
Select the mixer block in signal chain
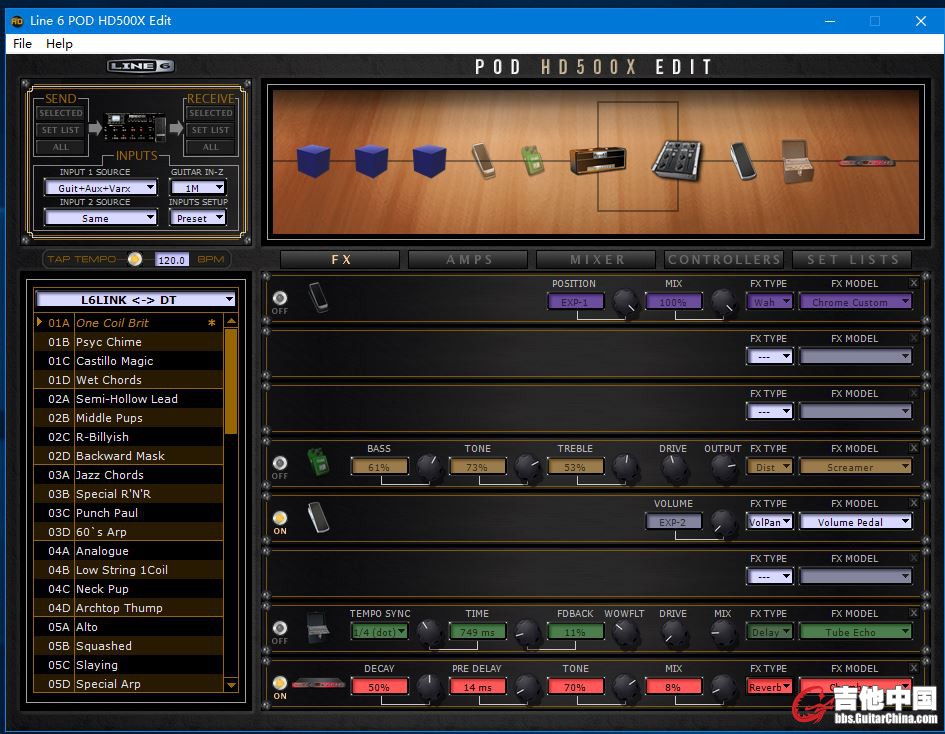coord(677,160)
